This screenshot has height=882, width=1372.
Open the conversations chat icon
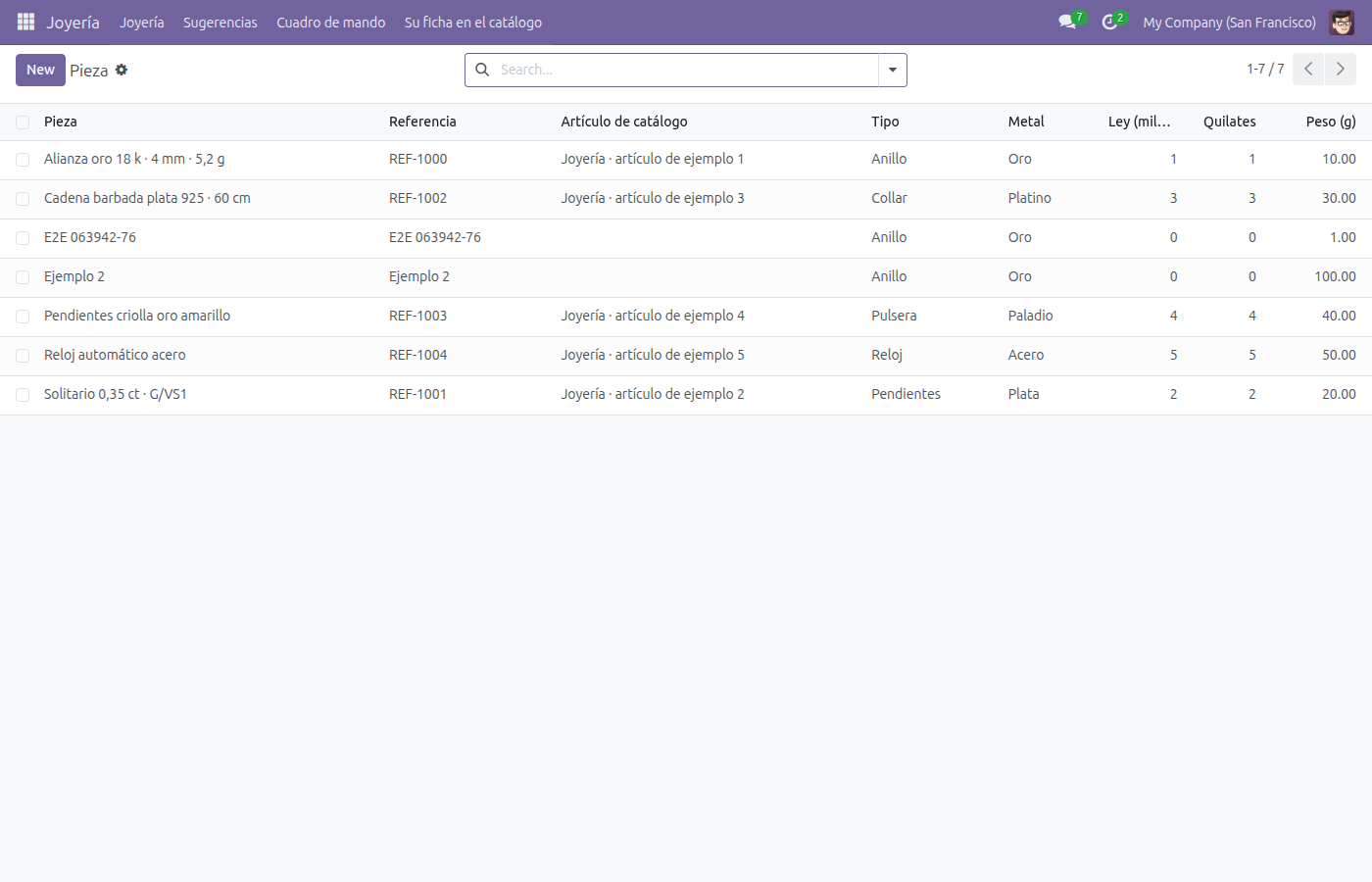click(1068, 22)
